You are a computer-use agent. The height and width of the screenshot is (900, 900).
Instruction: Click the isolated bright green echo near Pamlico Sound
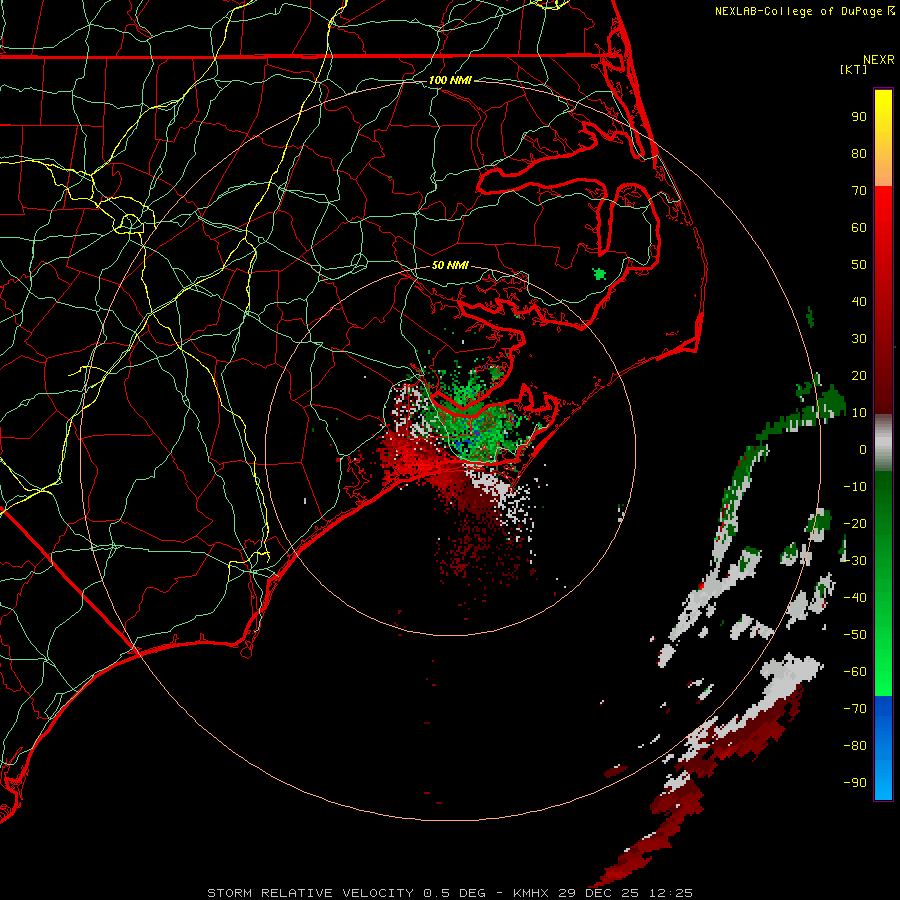coord(599,274)
